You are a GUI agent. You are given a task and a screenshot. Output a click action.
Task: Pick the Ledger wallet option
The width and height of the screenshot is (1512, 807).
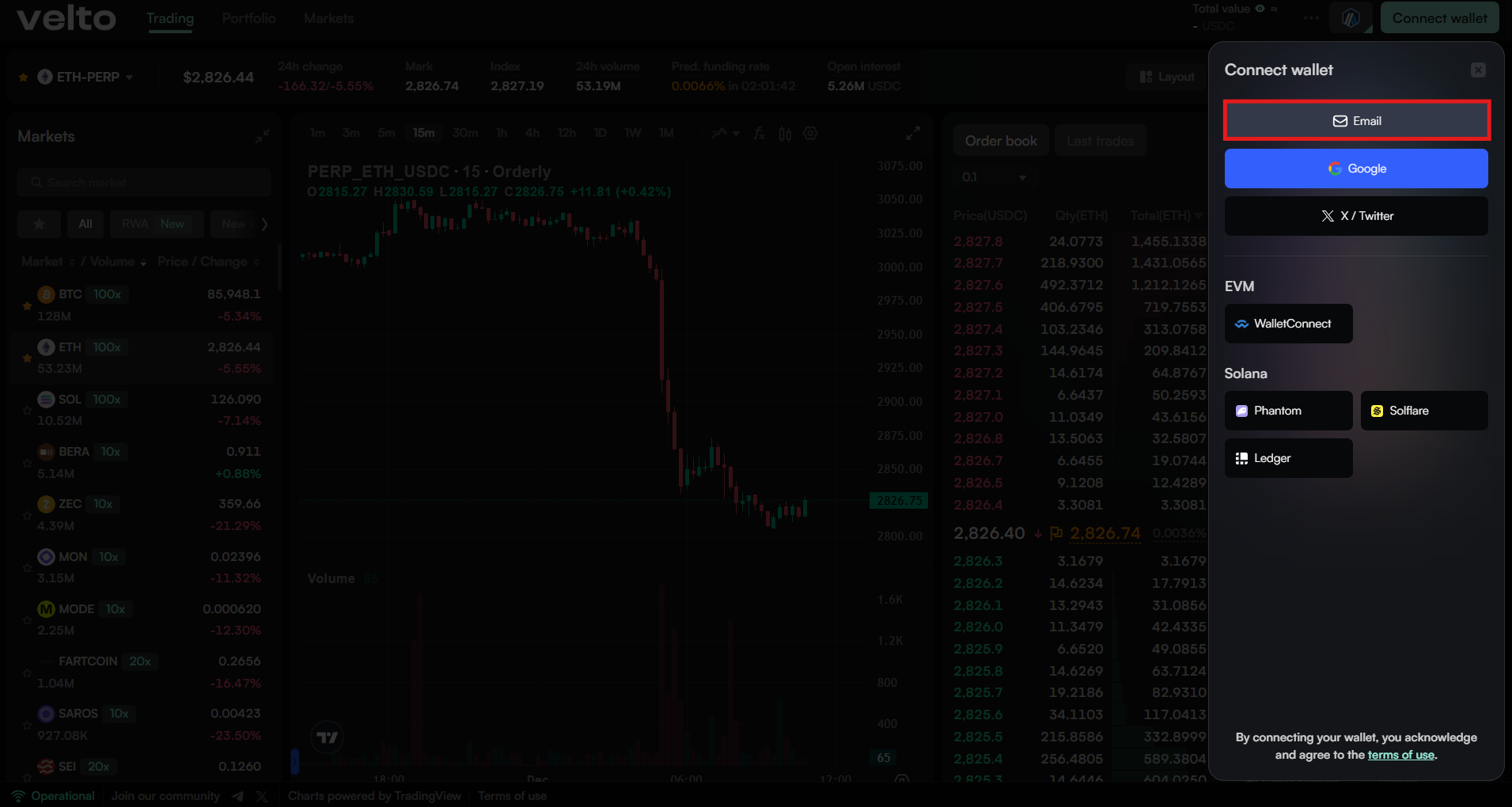coord(1288,458)
